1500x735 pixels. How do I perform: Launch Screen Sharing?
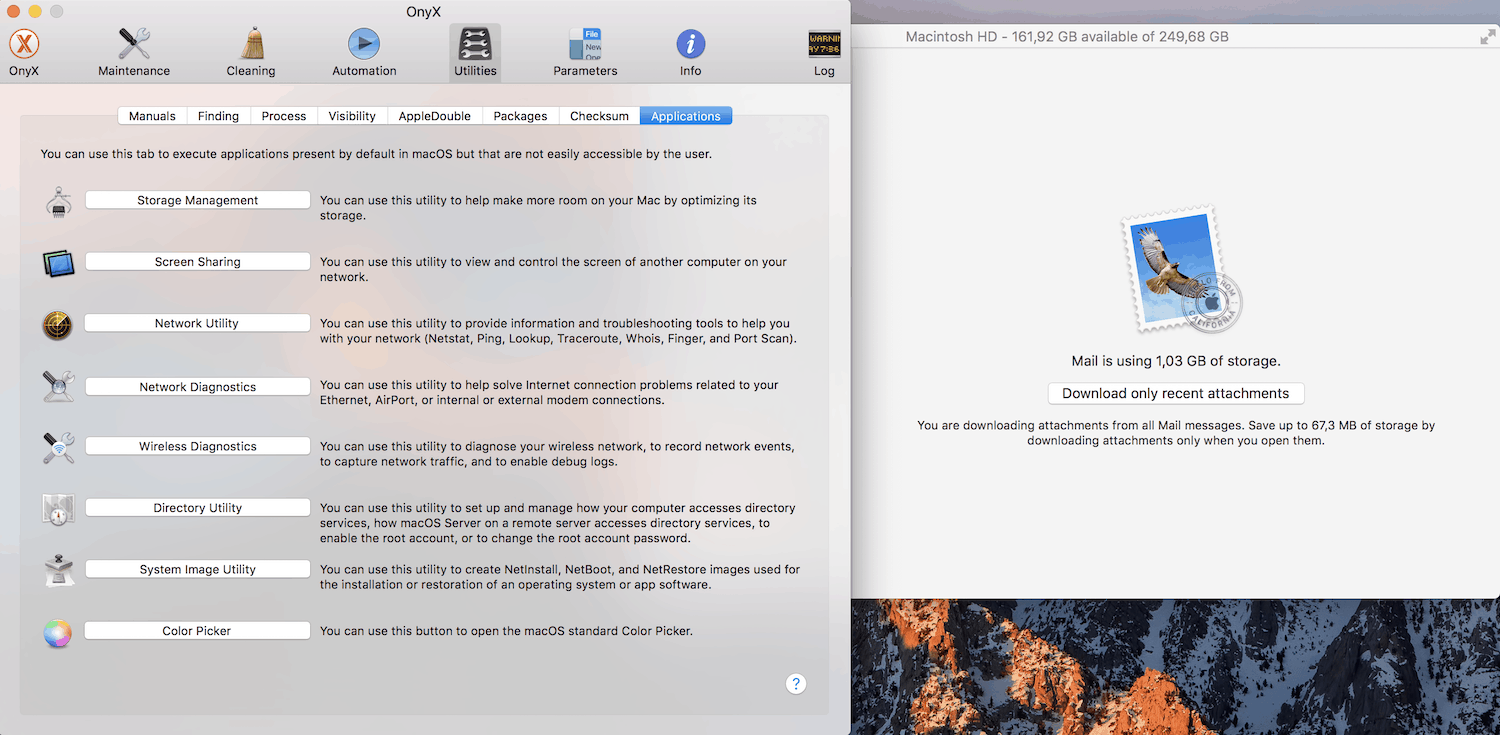coord(198,262)
